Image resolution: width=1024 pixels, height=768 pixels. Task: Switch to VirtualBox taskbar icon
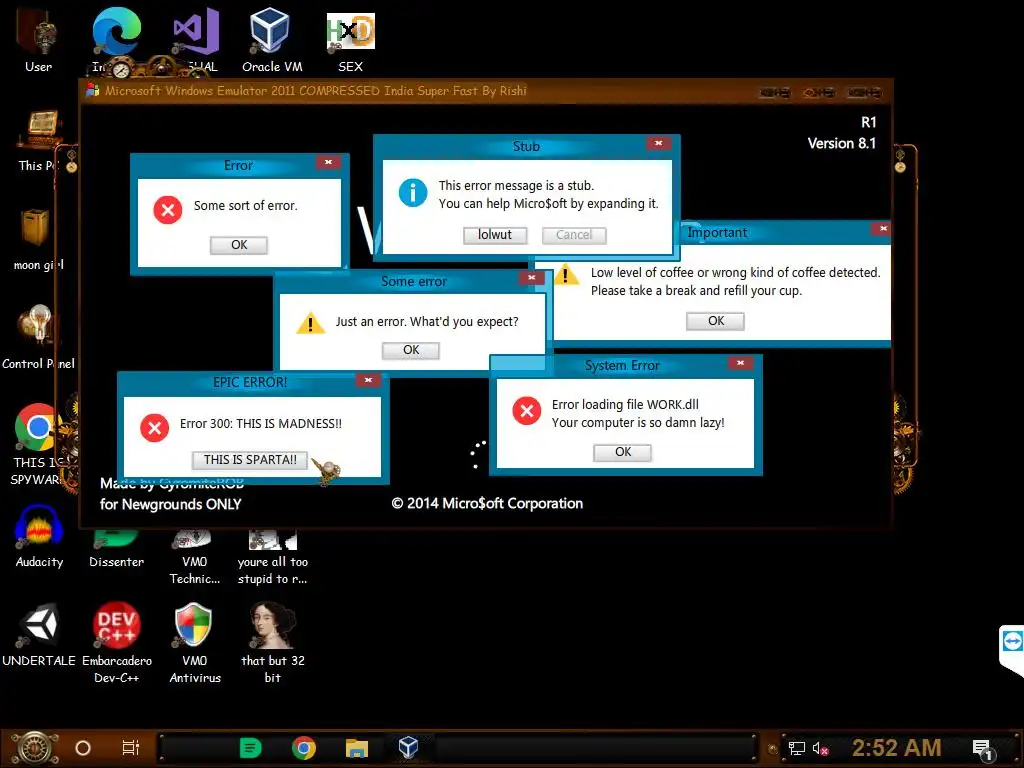tap(408, 747)
